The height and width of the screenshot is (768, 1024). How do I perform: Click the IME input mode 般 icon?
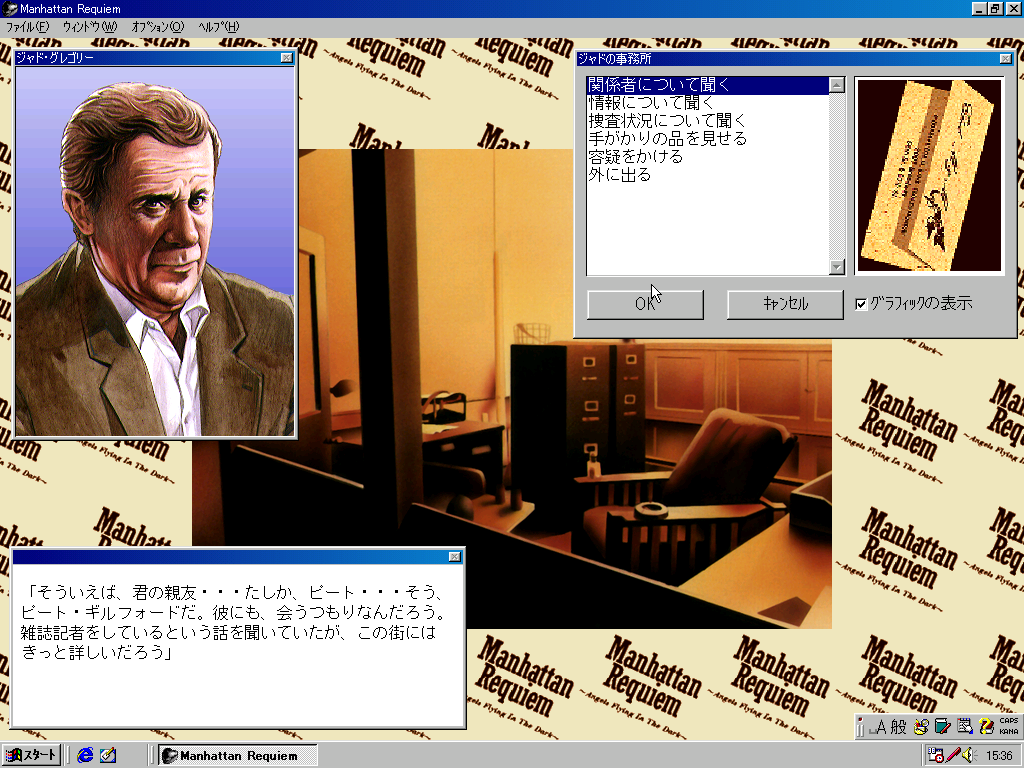(x=900, y=727)
